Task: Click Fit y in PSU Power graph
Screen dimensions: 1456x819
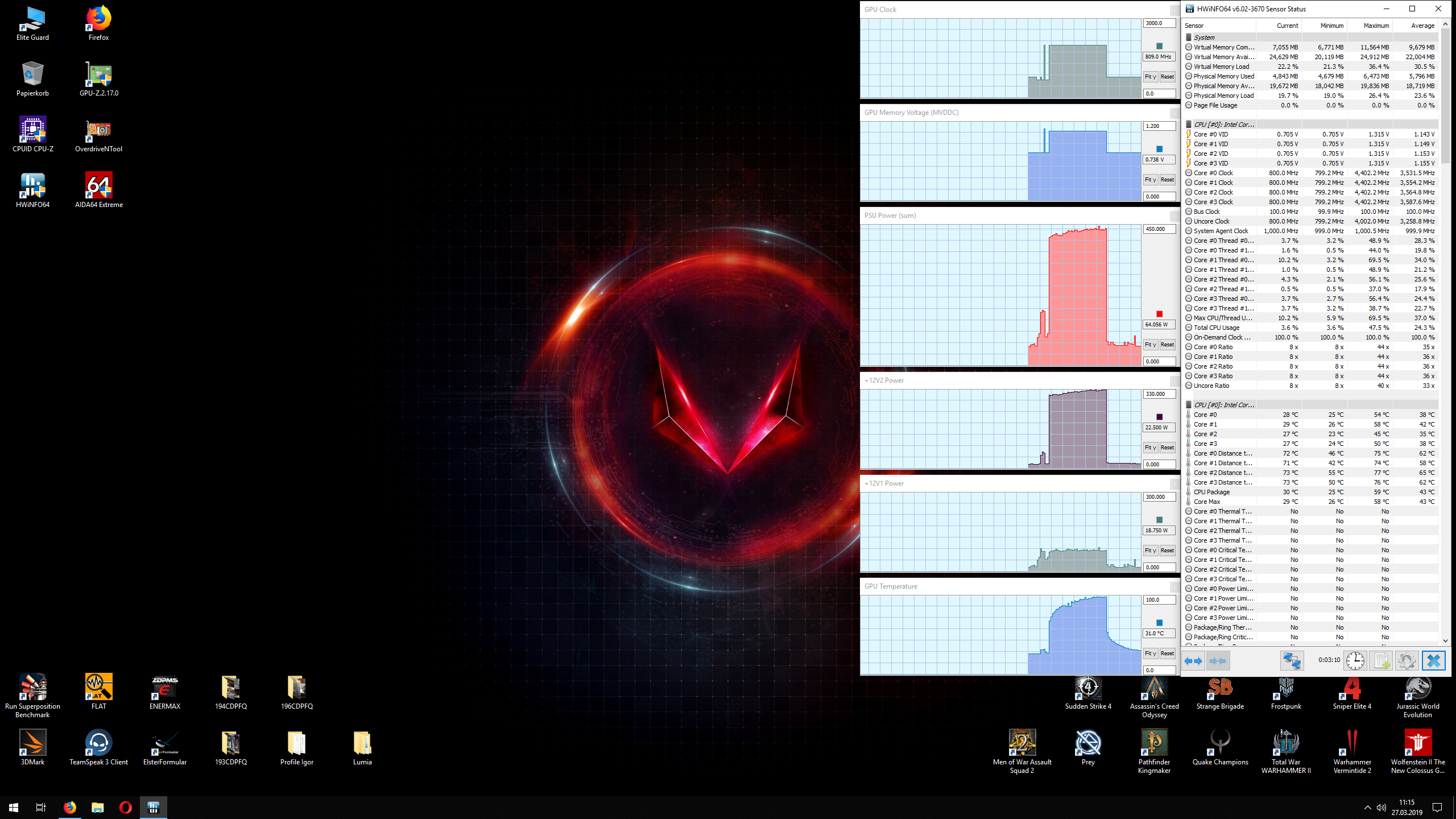Action: [x=1150, y=345]
